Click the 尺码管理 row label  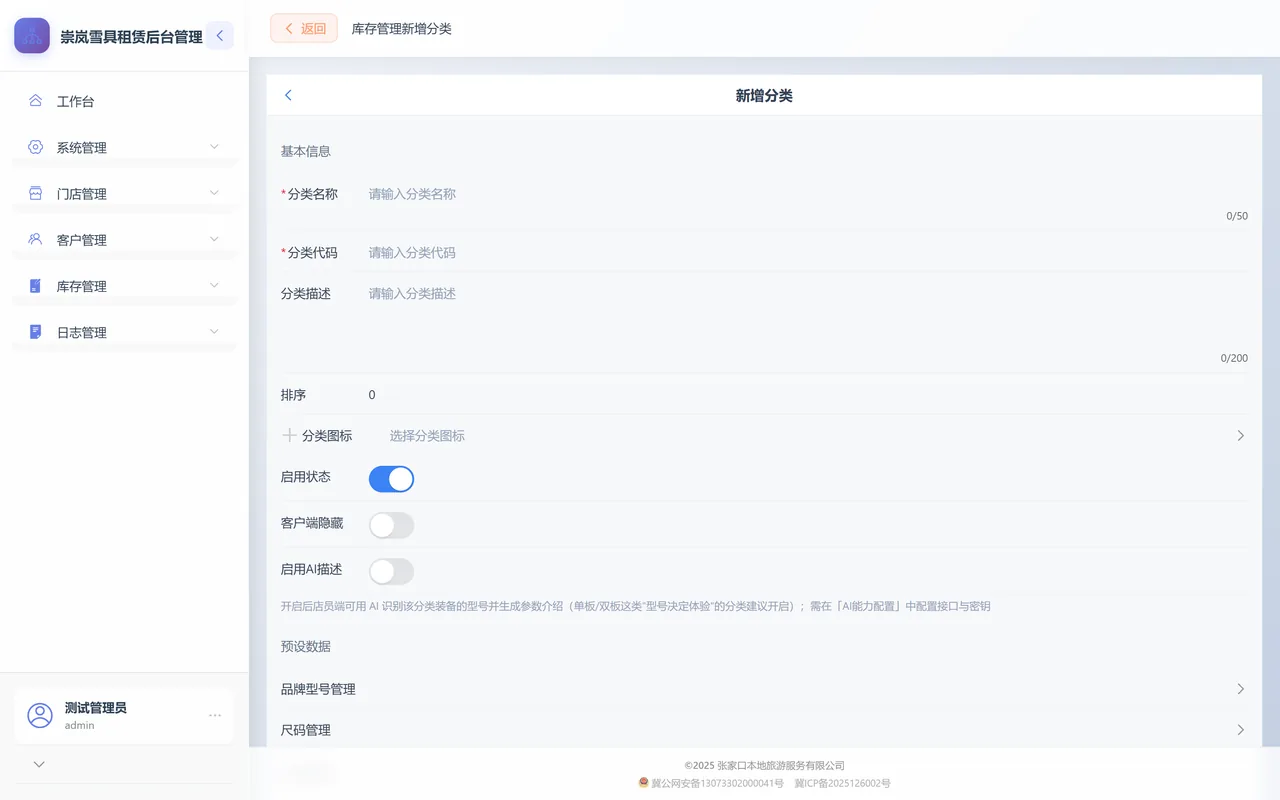tap(306, 730)
